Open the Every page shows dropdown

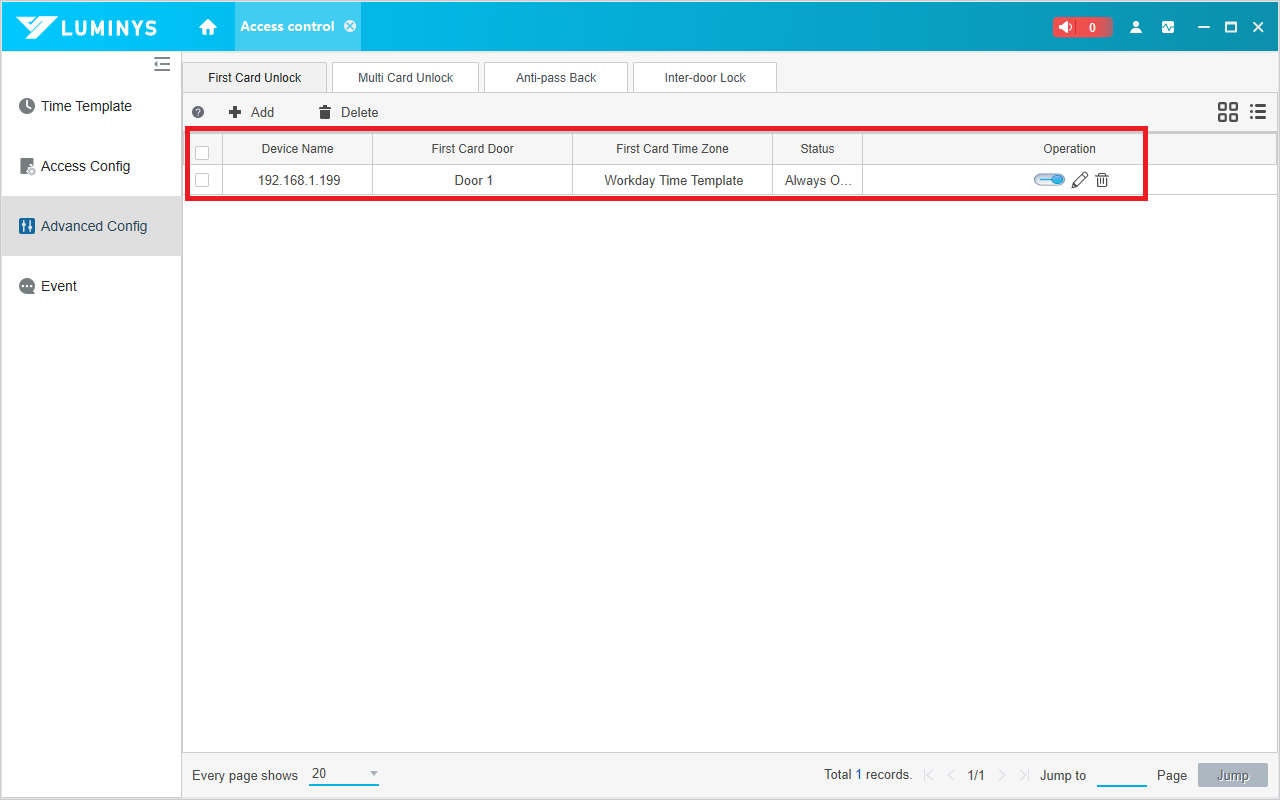click(x=344, y=774)
